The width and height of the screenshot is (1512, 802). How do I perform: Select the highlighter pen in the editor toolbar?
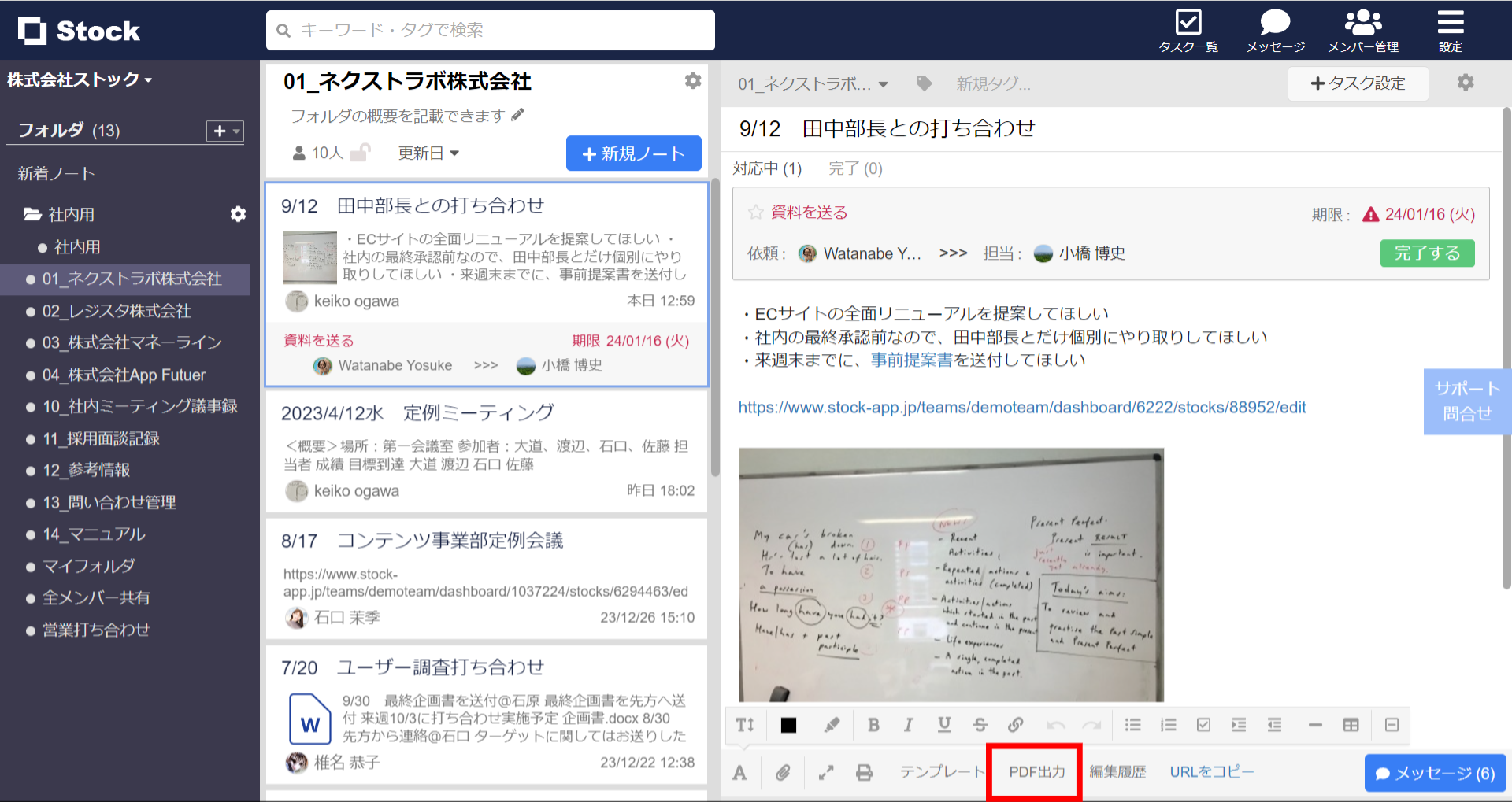(x=831, y=725)
